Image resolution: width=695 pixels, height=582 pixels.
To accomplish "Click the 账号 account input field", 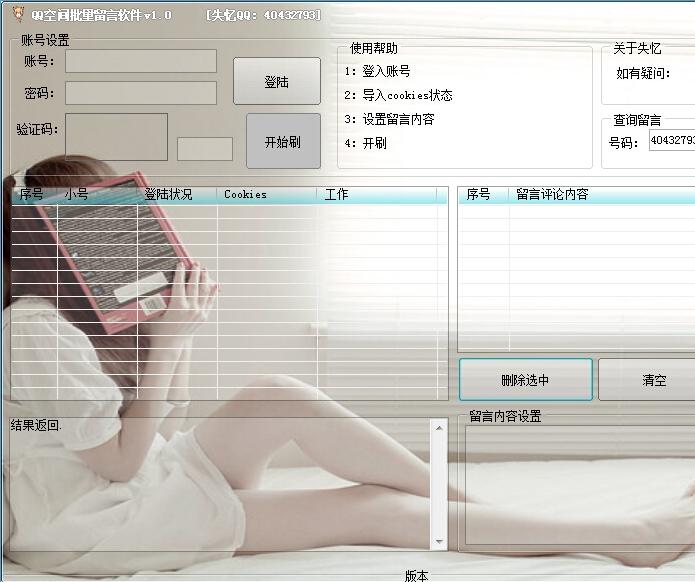I will (x=141, y=61).
